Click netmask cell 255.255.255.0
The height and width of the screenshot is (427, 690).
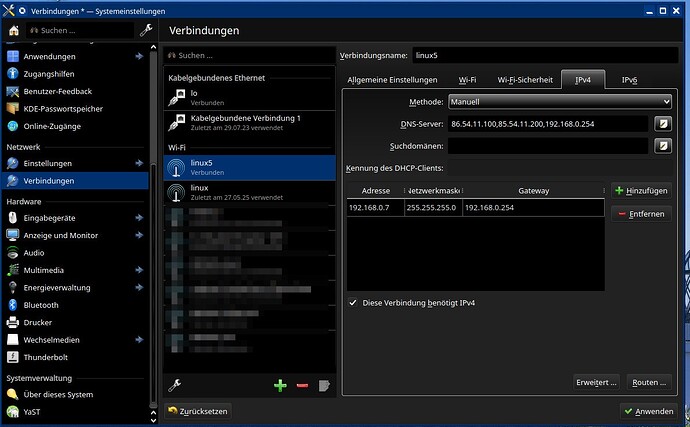click(433, 208)
